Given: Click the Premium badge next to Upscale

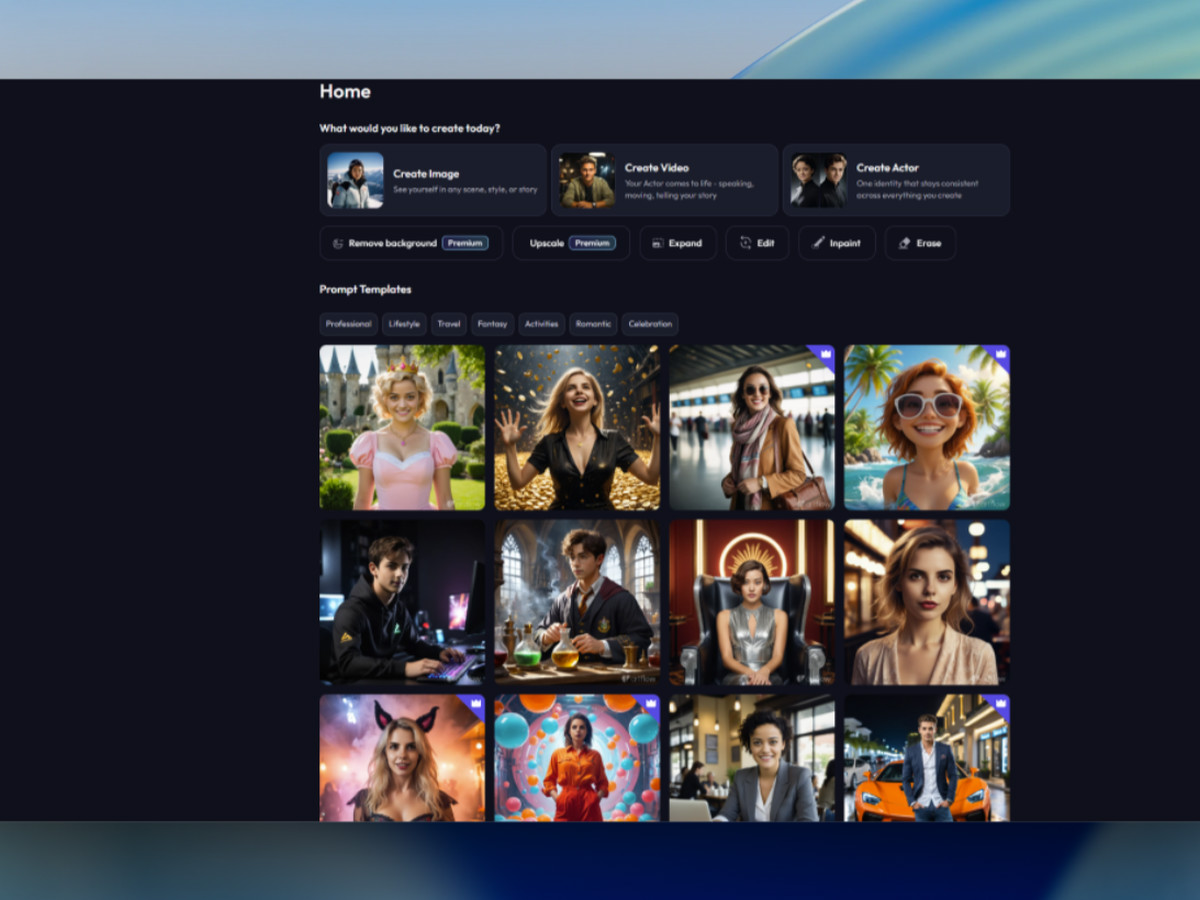Looking at the screenshot, I should pos(592,243).
